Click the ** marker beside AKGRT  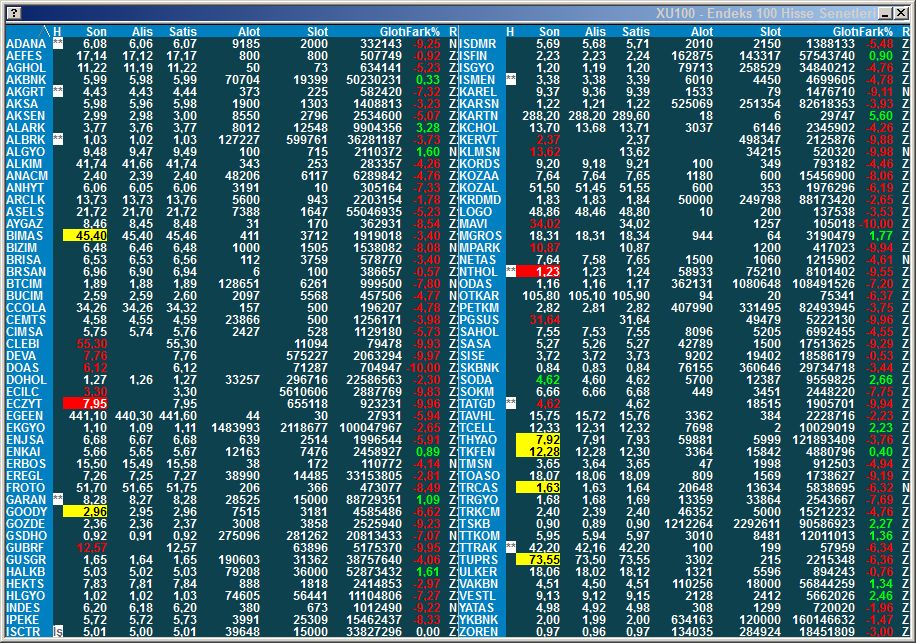[x=58, y=91]
